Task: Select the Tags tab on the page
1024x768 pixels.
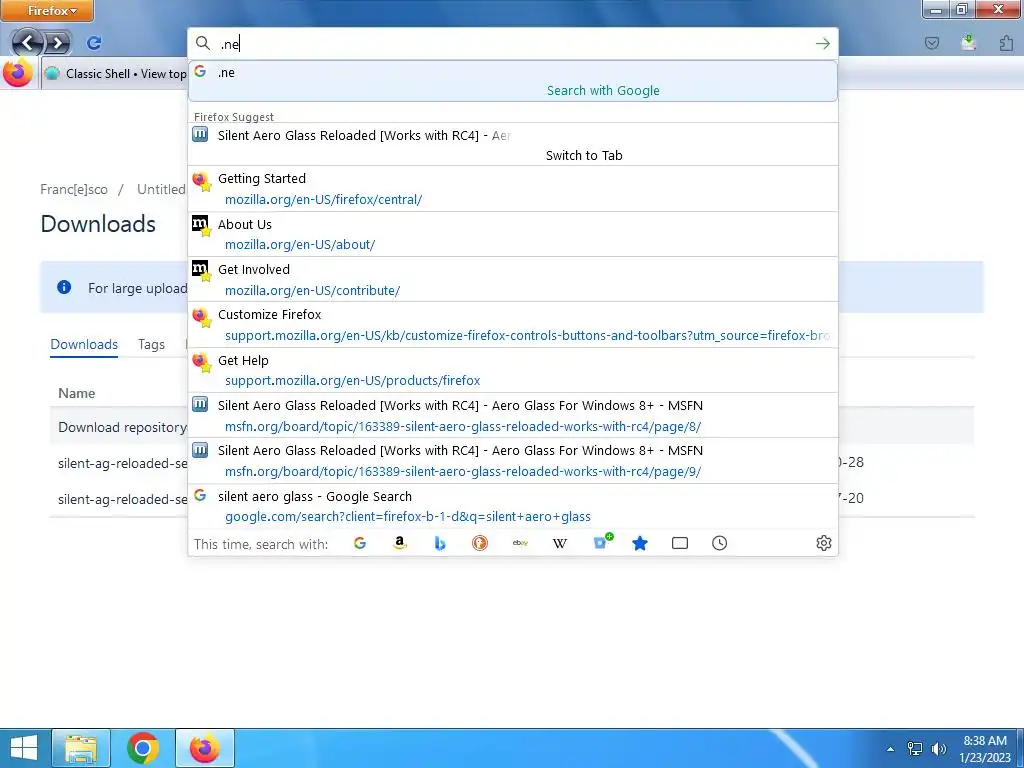Action: pyautogui.click(x=151, y=344)
